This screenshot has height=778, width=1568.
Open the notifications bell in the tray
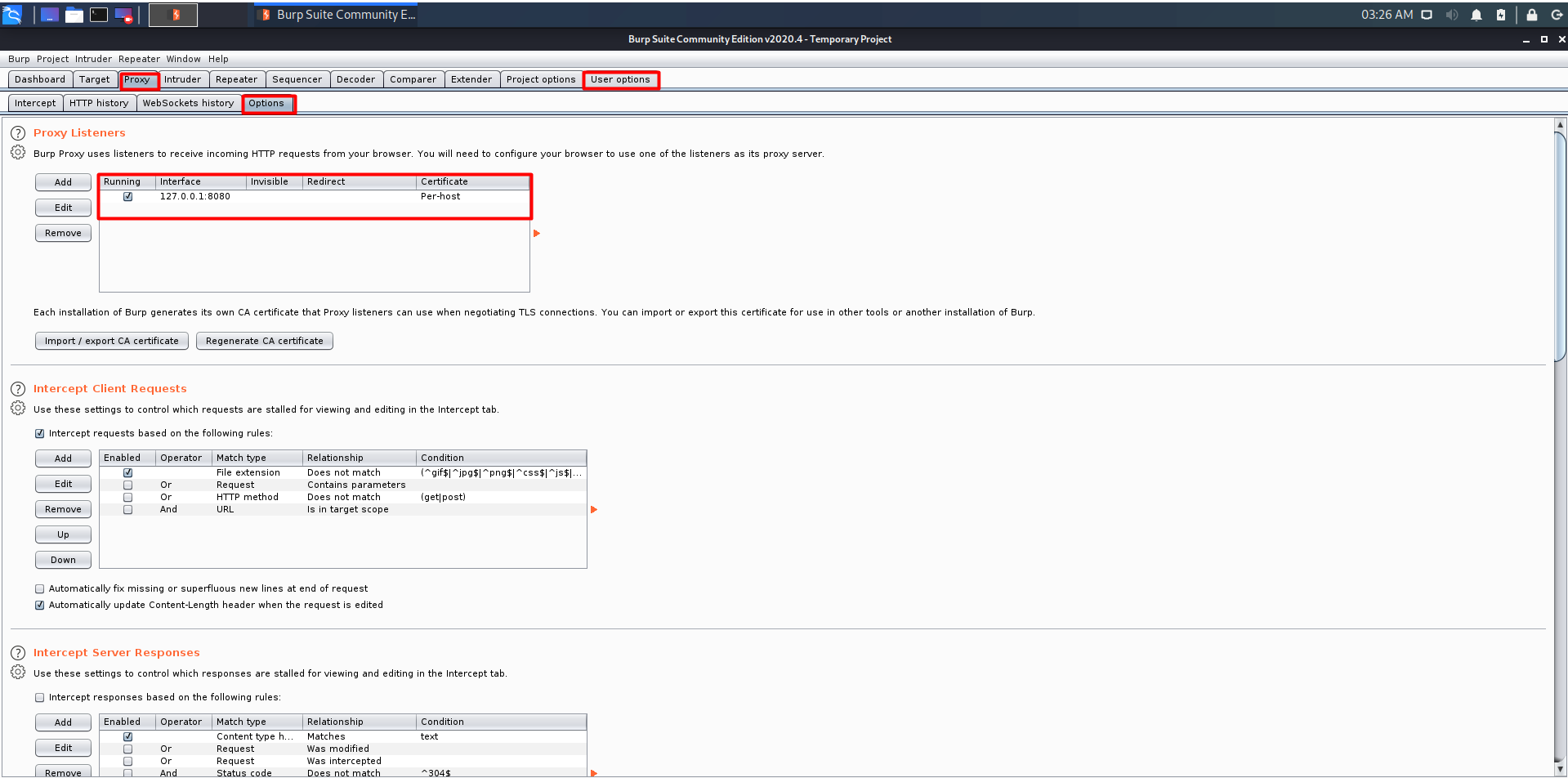pos(1476,15)
